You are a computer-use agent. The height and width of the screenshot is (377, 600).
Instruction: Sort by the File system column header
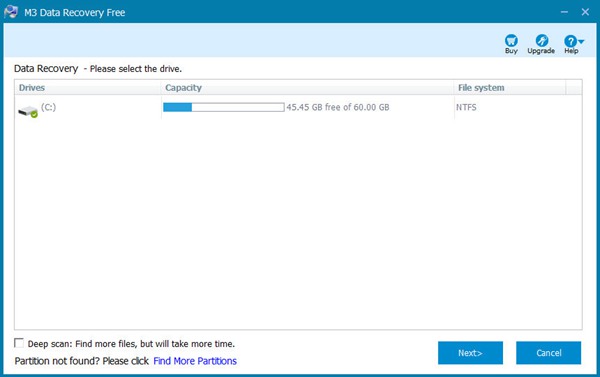[510, 88]
